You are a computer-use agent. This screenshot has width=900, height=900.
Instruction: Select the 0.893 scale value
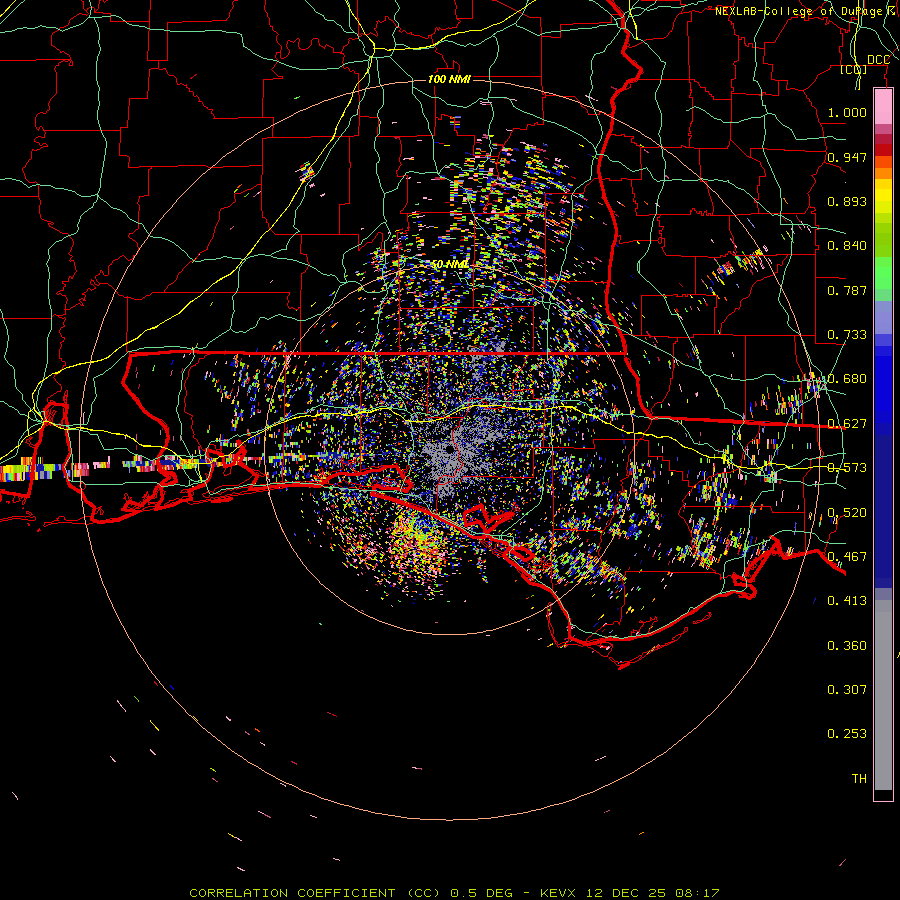[847, 201]
